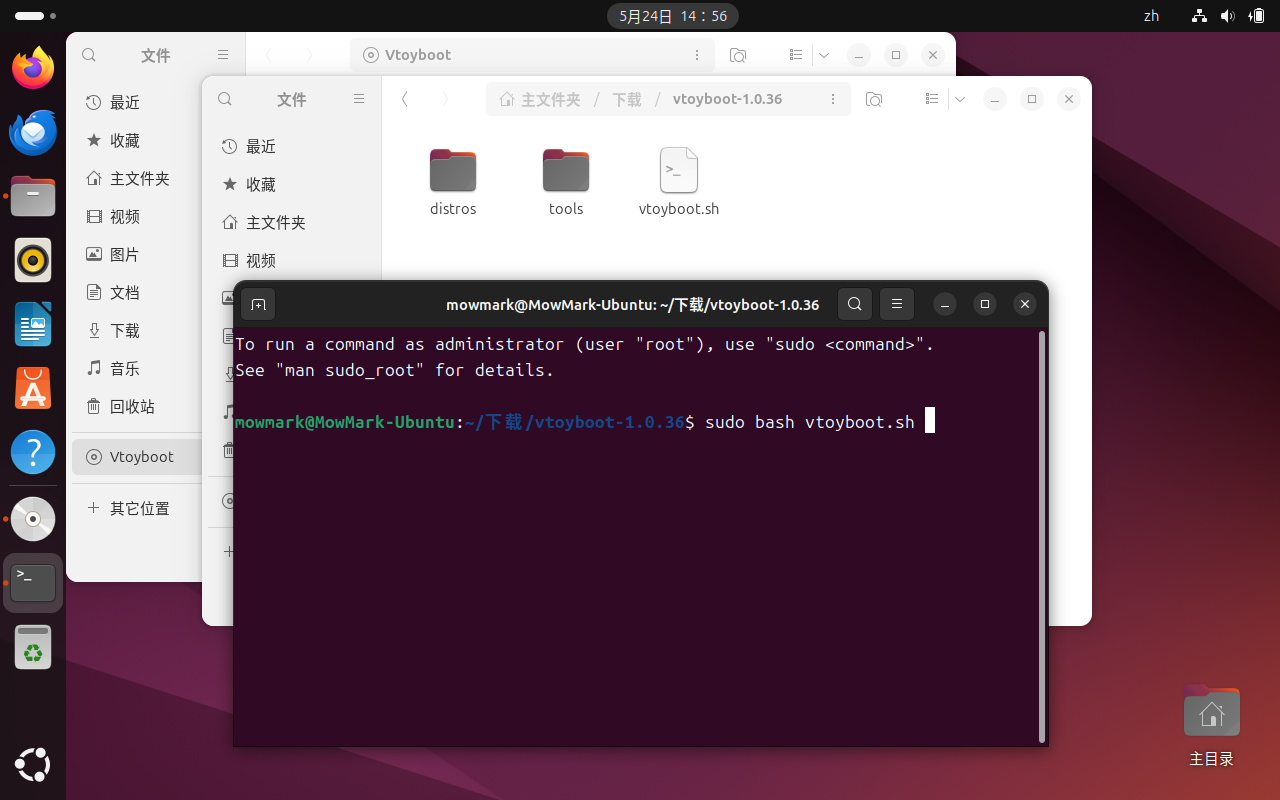Click the network icon in the top bar
This screenshot has width=1280, height=800.
[1200, 16]
